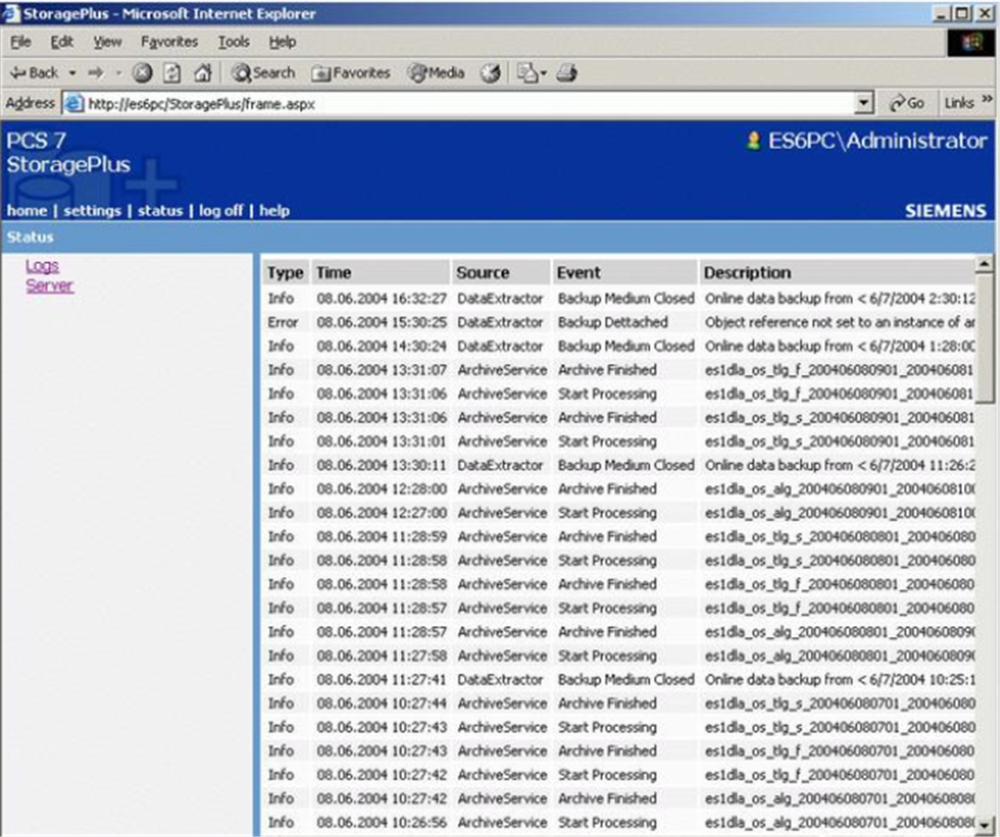Click time 08.06.2004 11:28:59

[381, 537]
